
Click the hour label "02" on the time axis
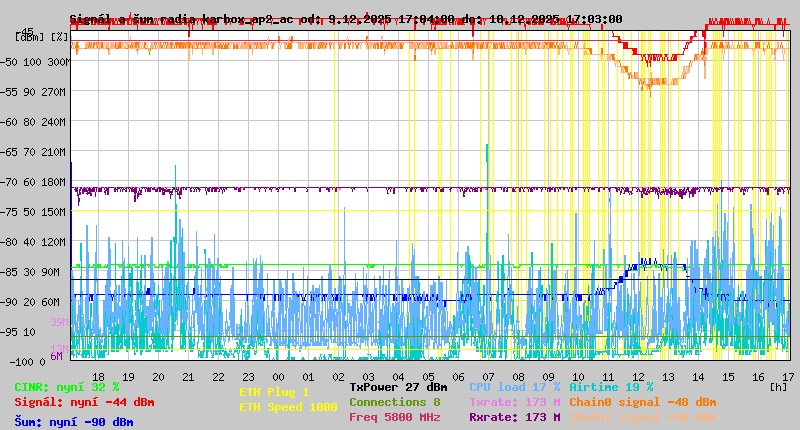pos(338,377)
